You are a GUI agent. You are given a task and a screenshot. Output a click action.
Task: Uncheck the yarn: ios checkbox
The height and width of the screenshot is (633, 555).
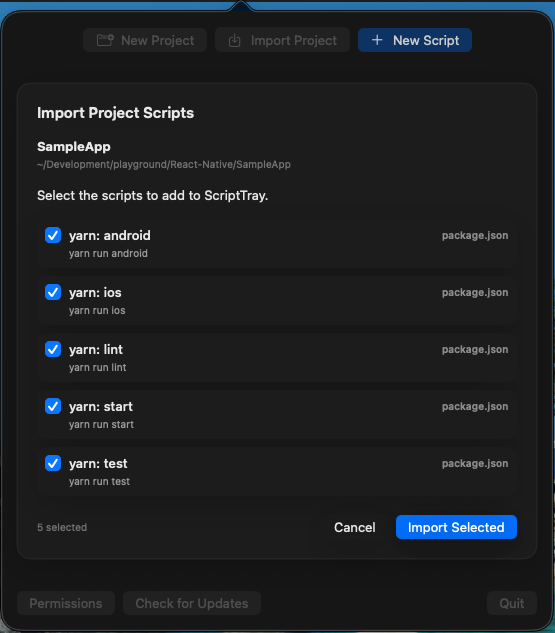point(53,292)
